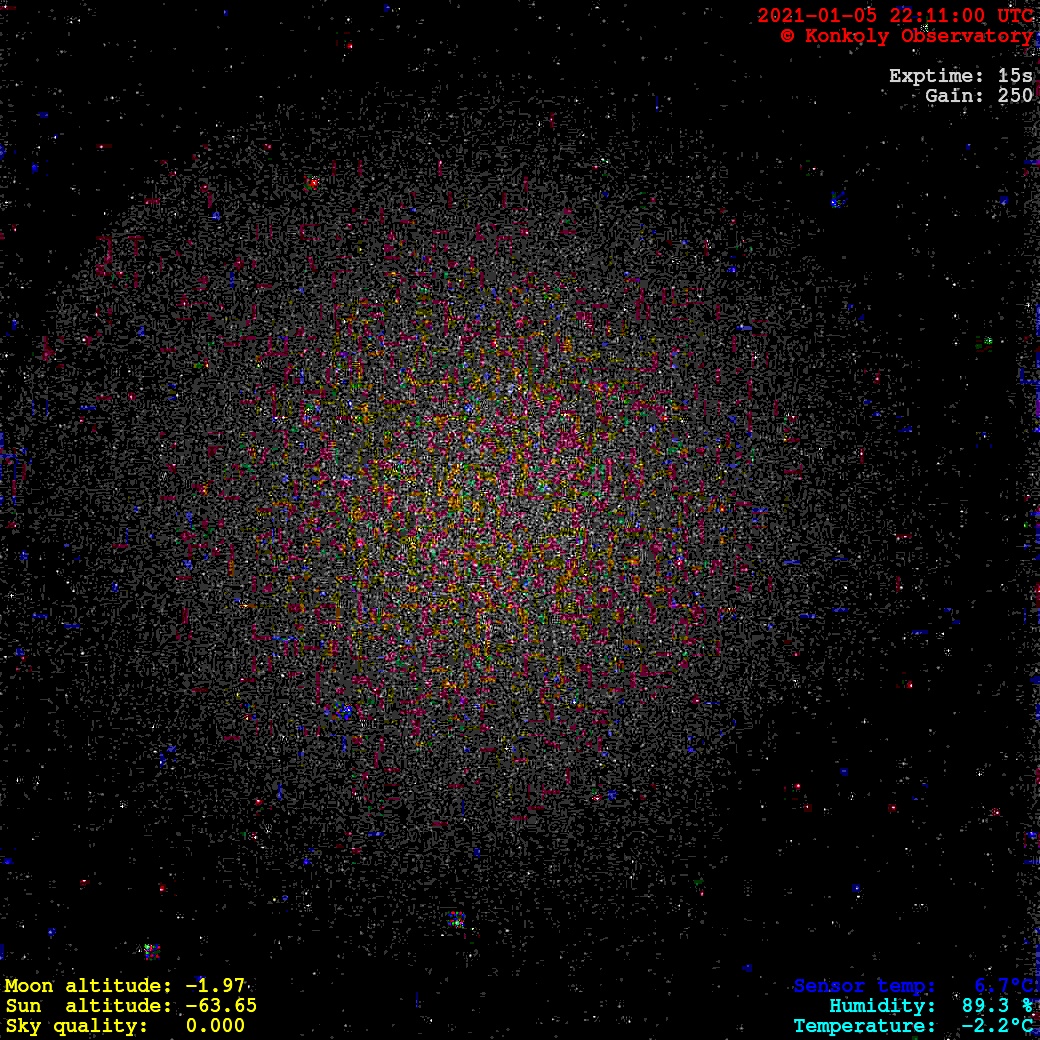Screen dimensions: 1040x1040
Task: Click the Moon altitude value -1.97
Action: tap(215, 986)
